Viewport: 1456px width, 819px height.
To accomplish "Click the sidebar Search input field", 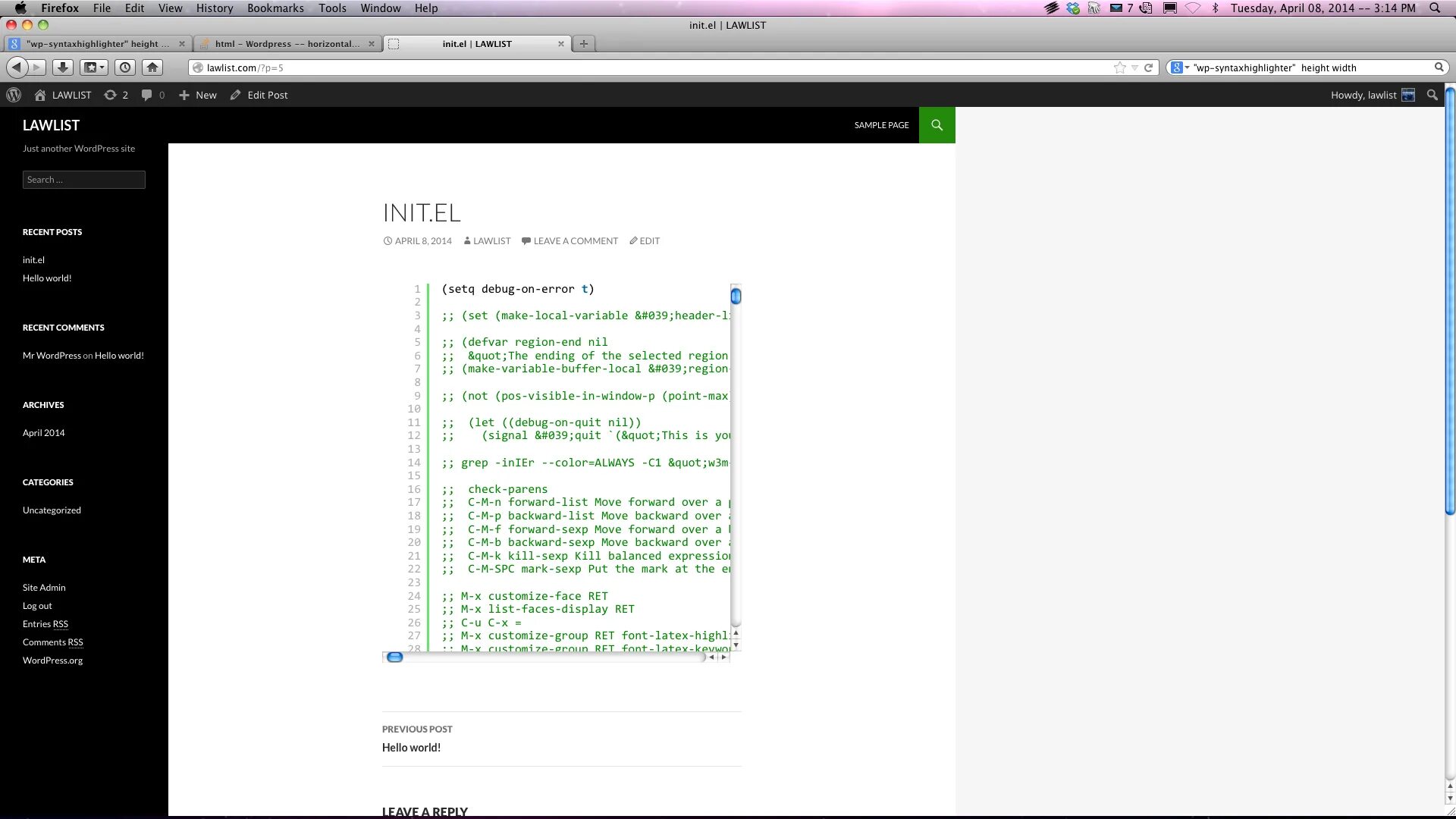I will tap(83, 180).
